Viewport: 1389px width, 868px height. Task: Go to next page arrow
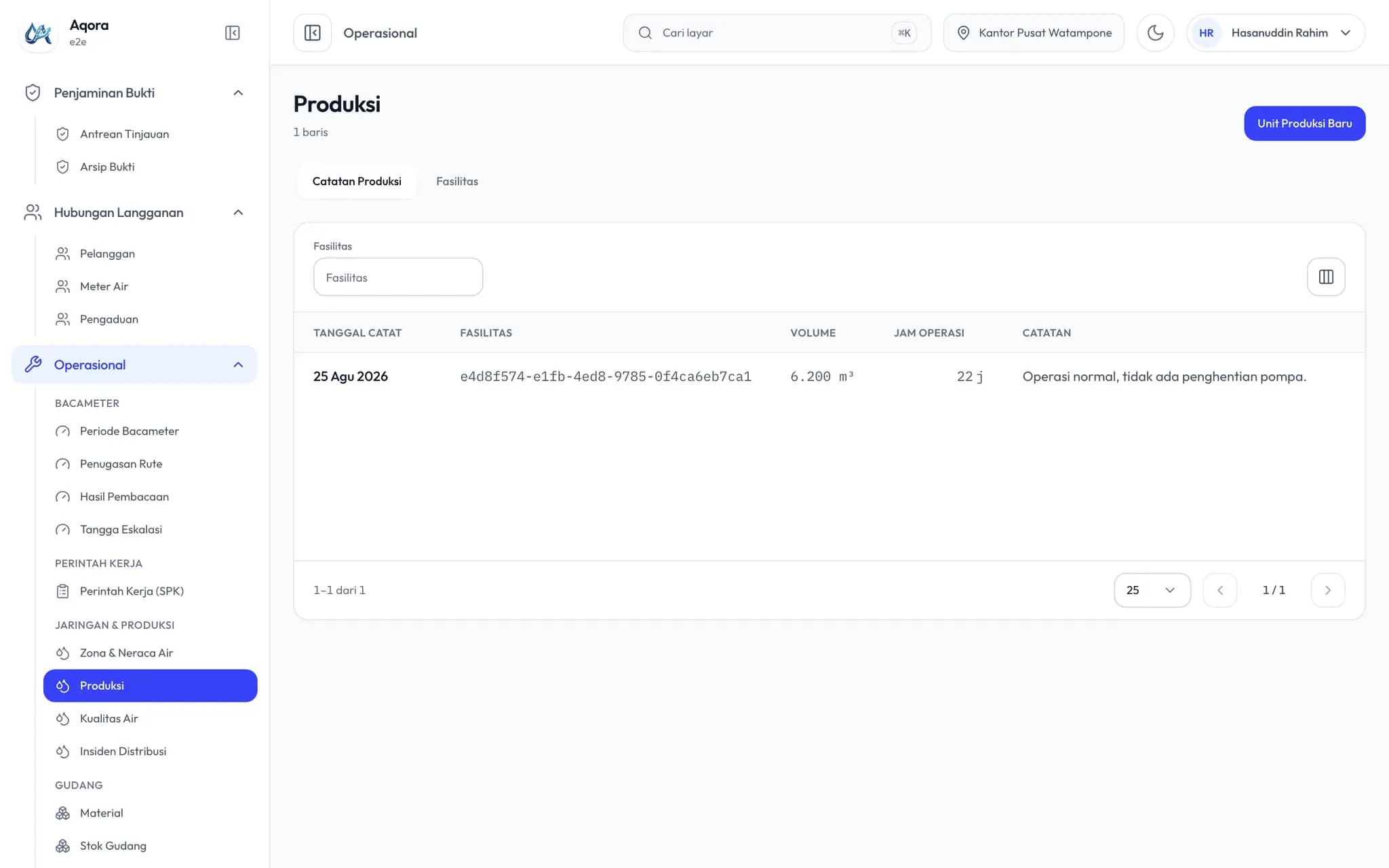click(1327, 590)
